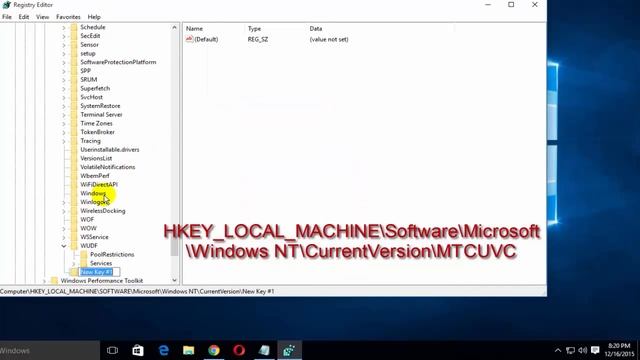
Task: Click the (value not set) data cell
Action: [329, 40]
